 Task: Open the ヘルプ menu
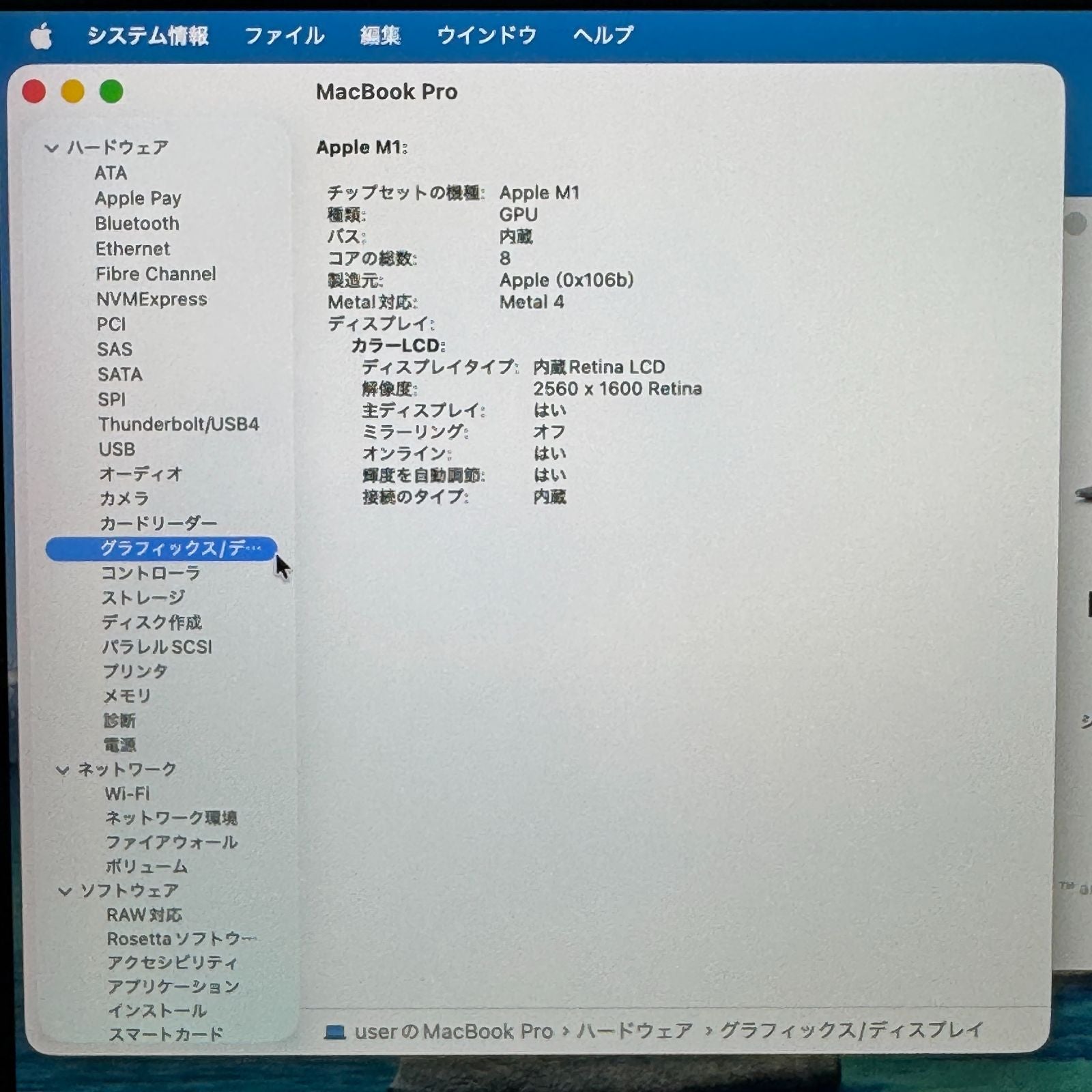coord(603,35)
